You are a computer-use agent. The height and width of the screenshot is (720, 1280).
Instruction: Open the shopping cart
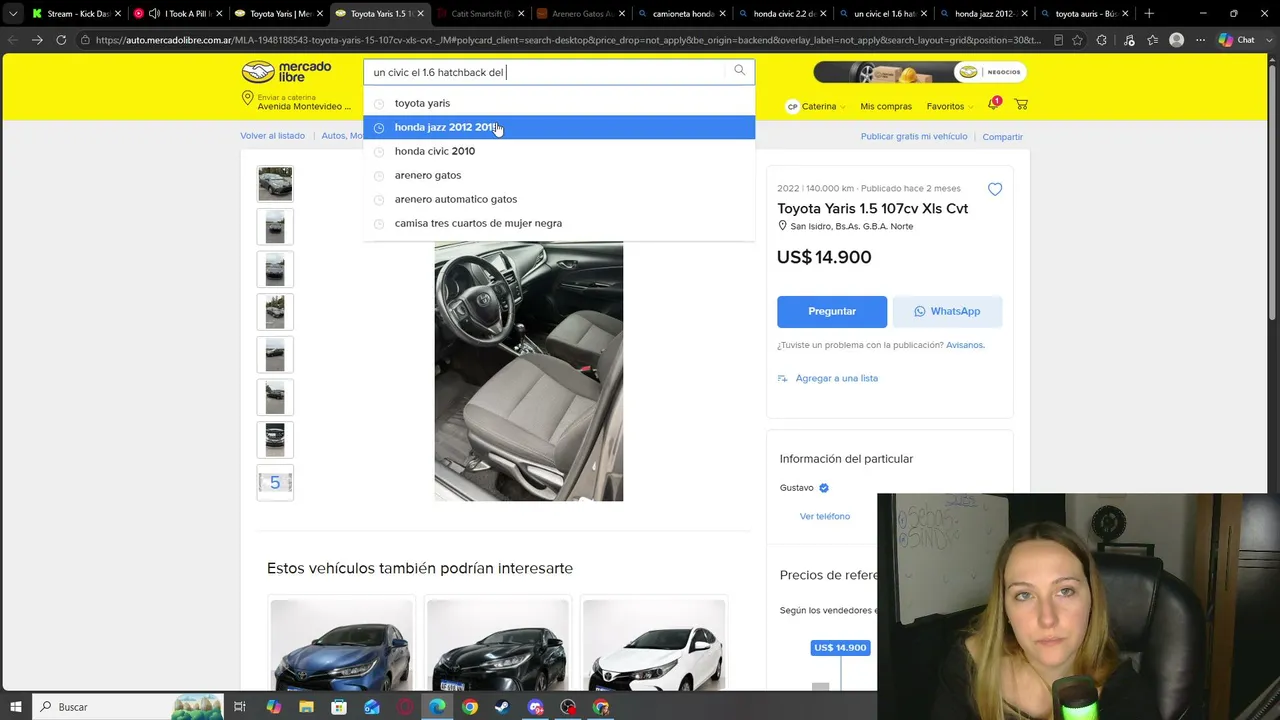pyautogui.click(x=1021, y=105)
